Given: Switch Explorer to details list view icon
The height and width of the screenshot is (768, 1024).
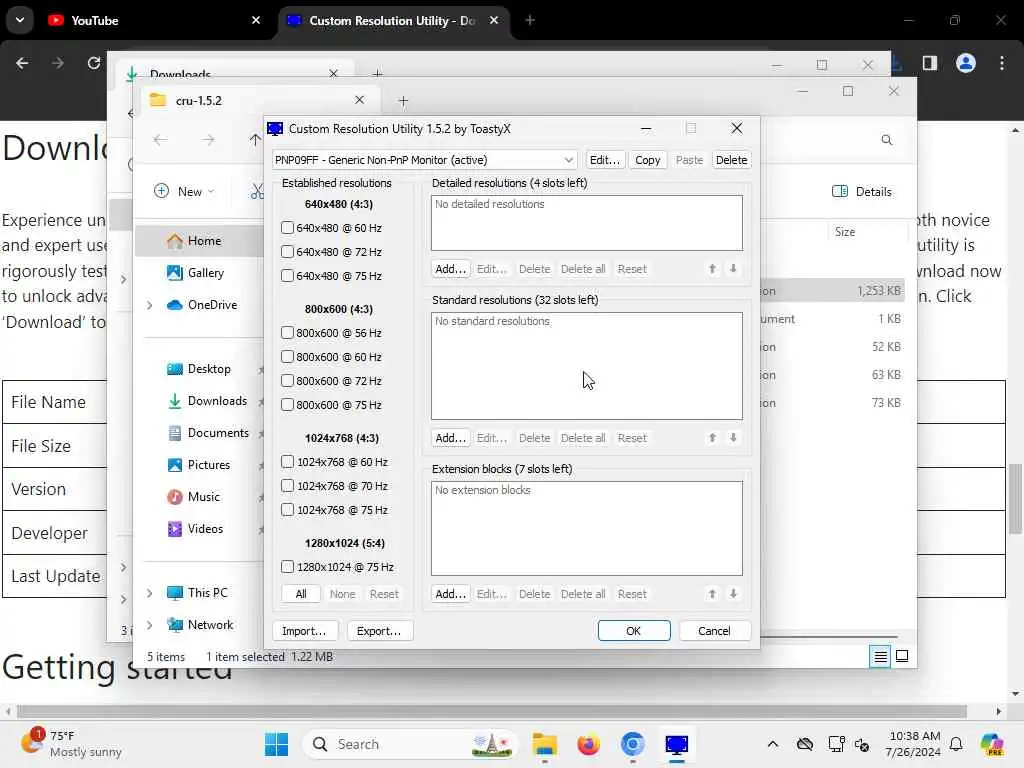Looking at the screenshot, I should pos(880,656).
